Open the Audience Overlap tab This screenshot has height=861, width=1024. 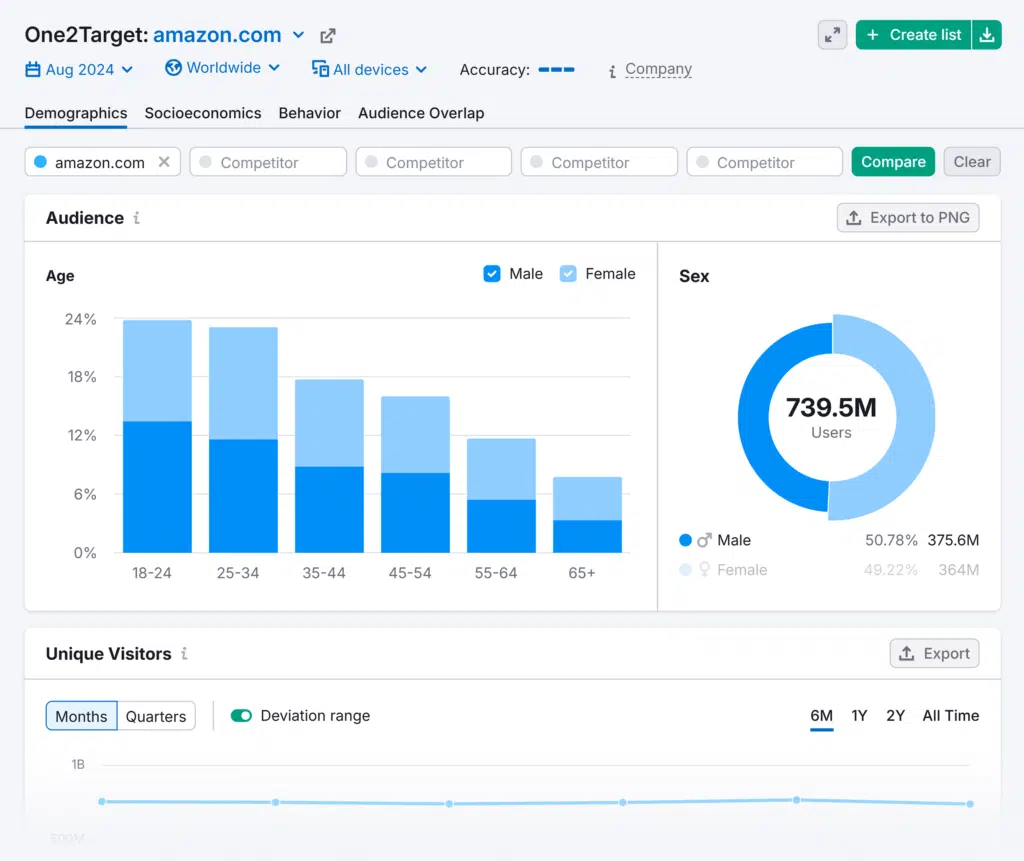pyautogui.click(x=421, y=113)
